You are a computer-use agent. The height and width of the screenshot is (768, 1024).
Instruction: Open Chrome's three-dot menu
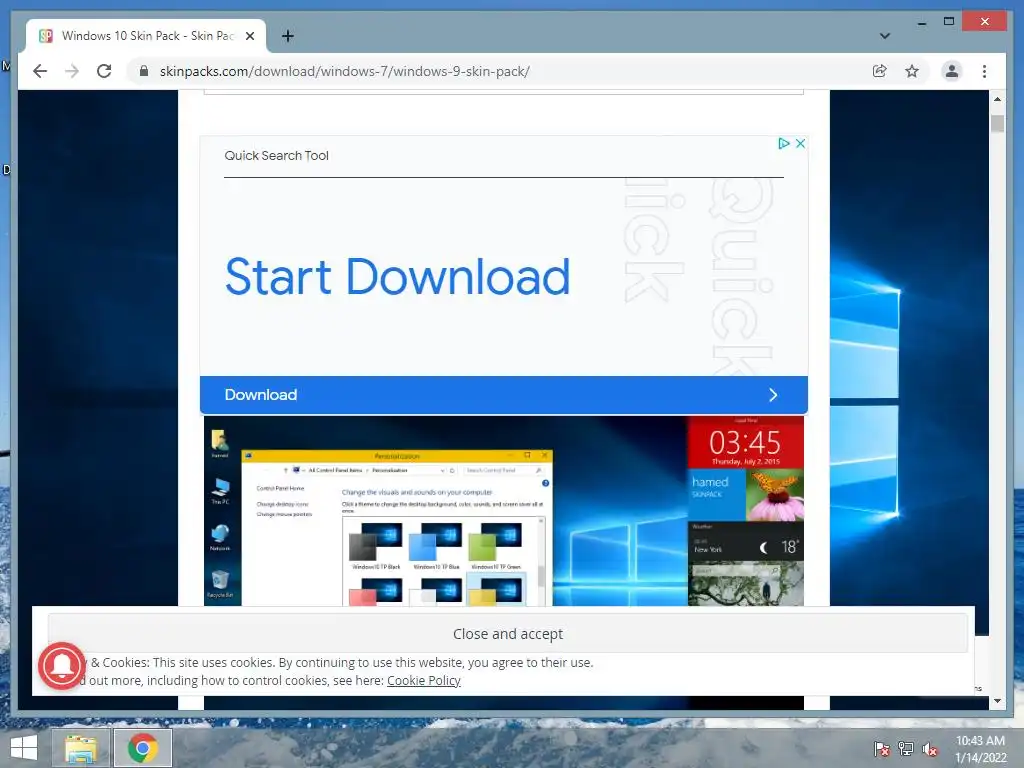pos(984,71)
